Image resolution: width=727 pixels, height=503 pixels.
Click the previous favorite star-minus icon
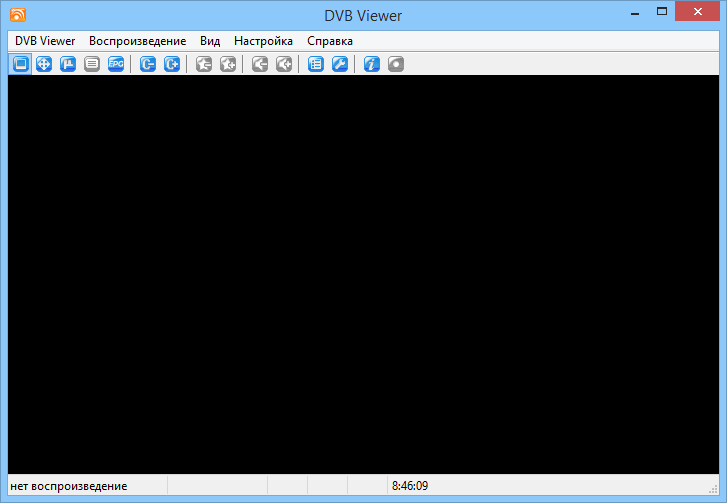pyautogui.click(x=204, y=64)
